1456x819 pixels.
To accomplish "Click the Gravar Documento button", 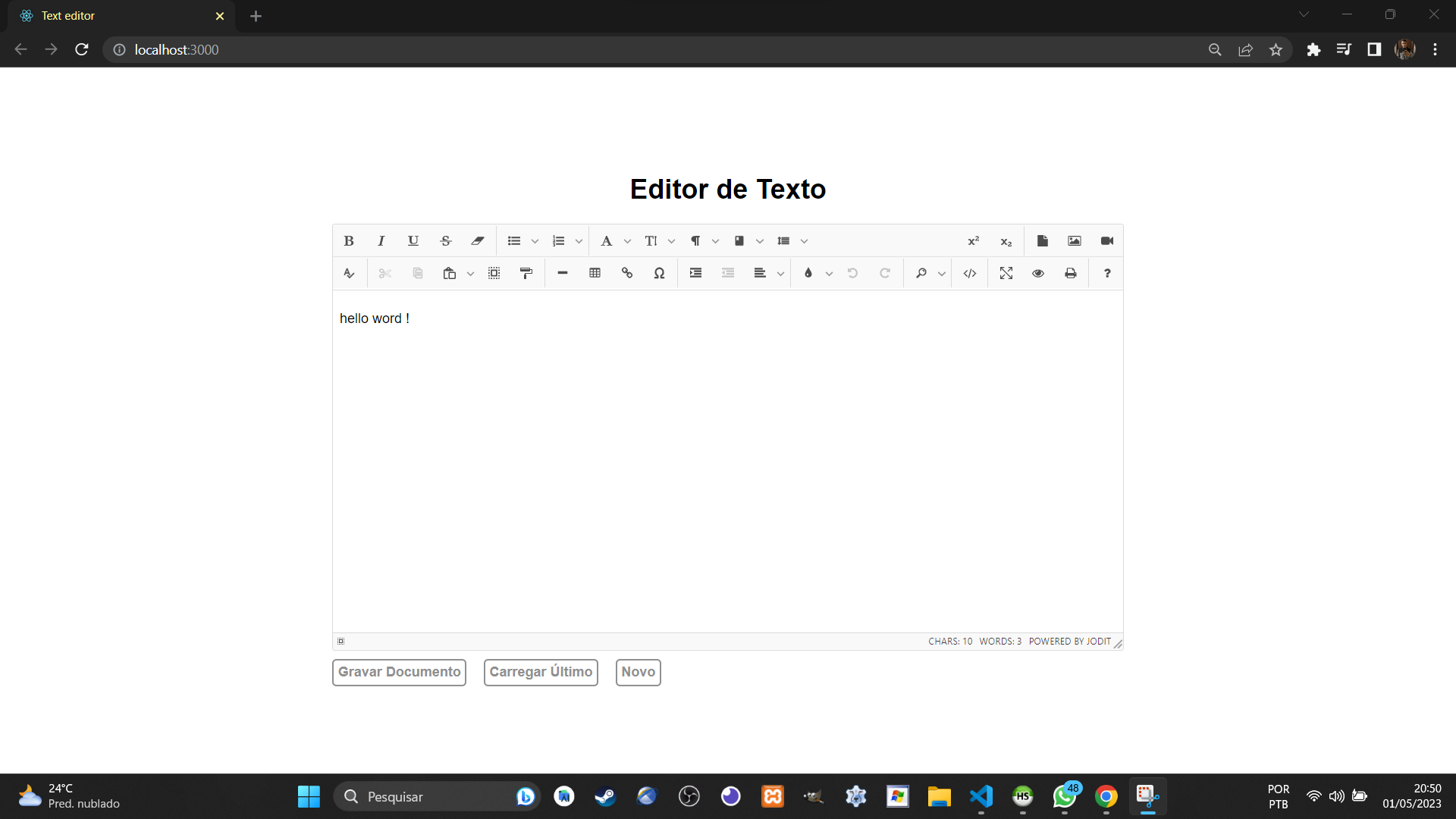I will tap(399, 672).
